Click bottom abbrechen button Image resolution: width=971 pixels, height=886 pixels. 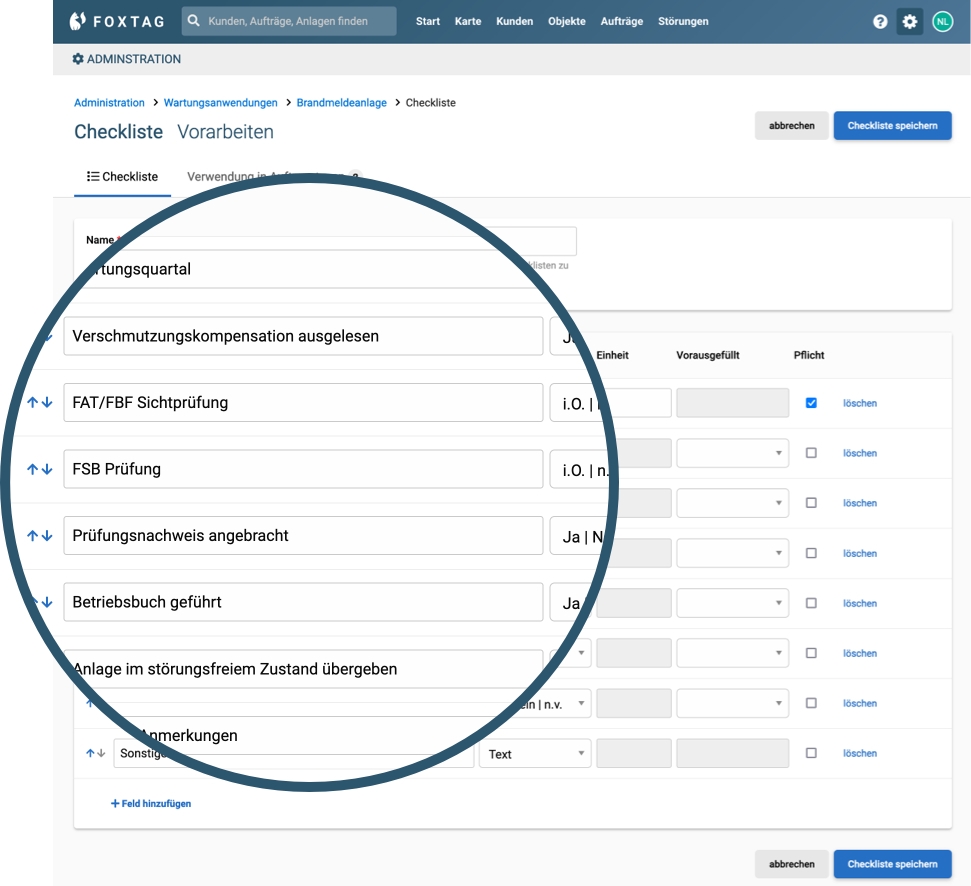(x=791, y=864)
